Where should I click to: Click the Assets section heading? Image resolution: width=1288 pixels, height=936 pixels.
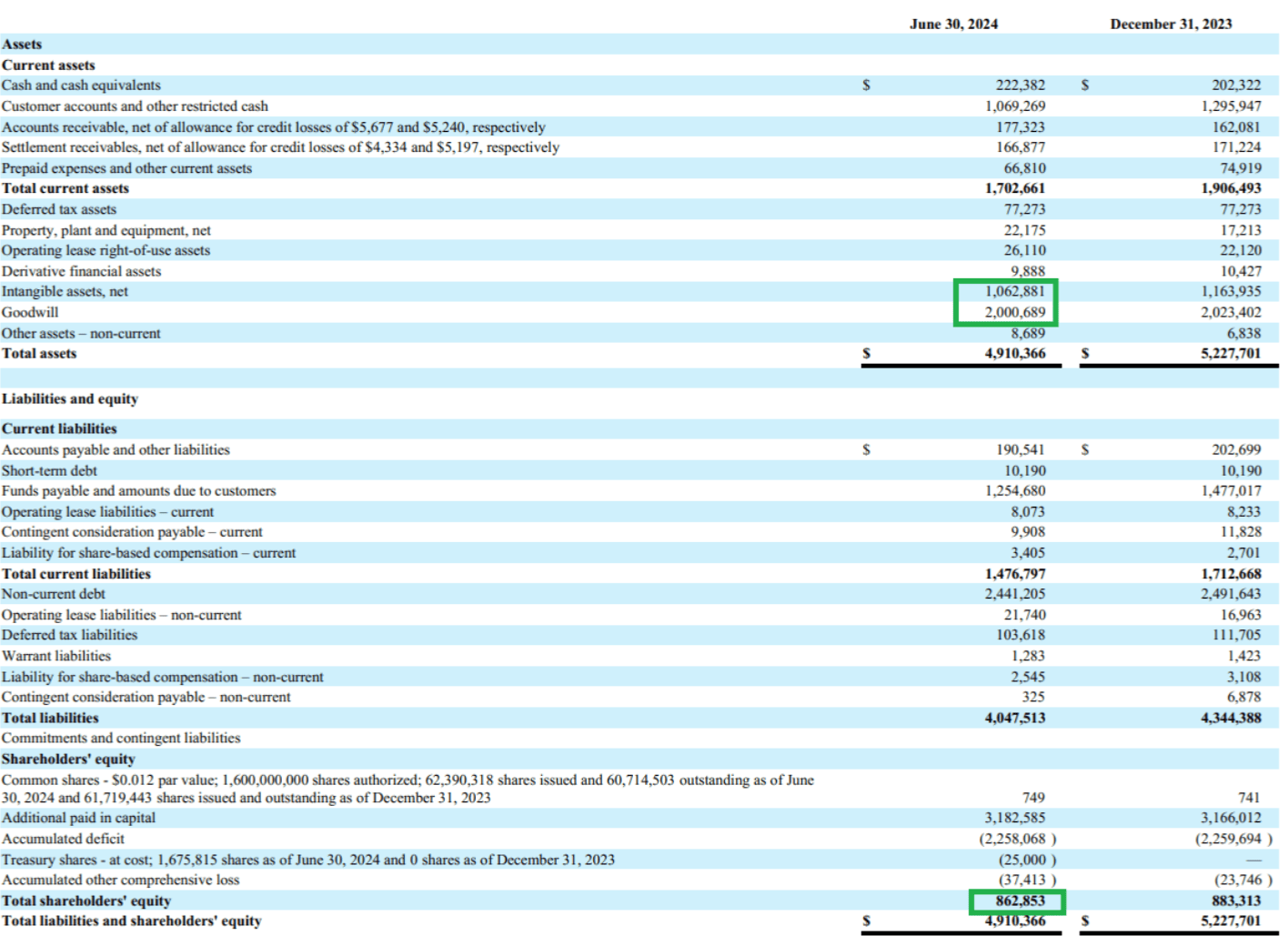[x=22, y=44]
